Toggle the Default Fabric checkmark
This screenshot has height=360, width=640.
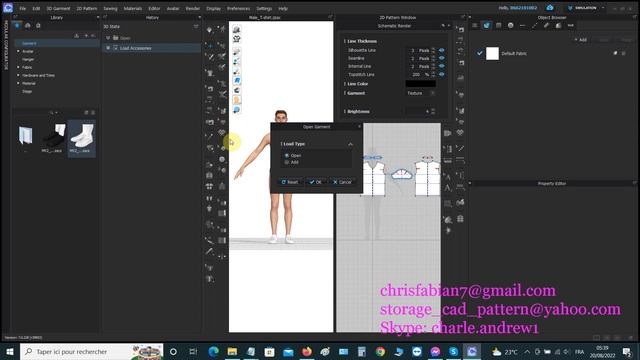(x=480, y=53)
